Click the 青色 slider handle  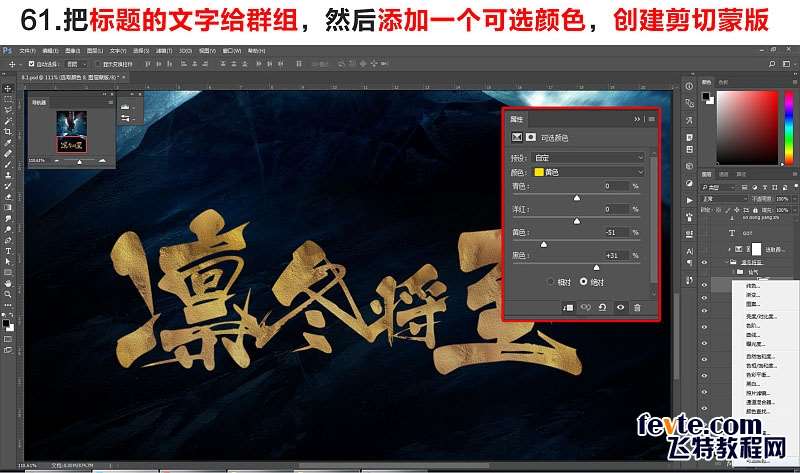[x=577, y=197]
